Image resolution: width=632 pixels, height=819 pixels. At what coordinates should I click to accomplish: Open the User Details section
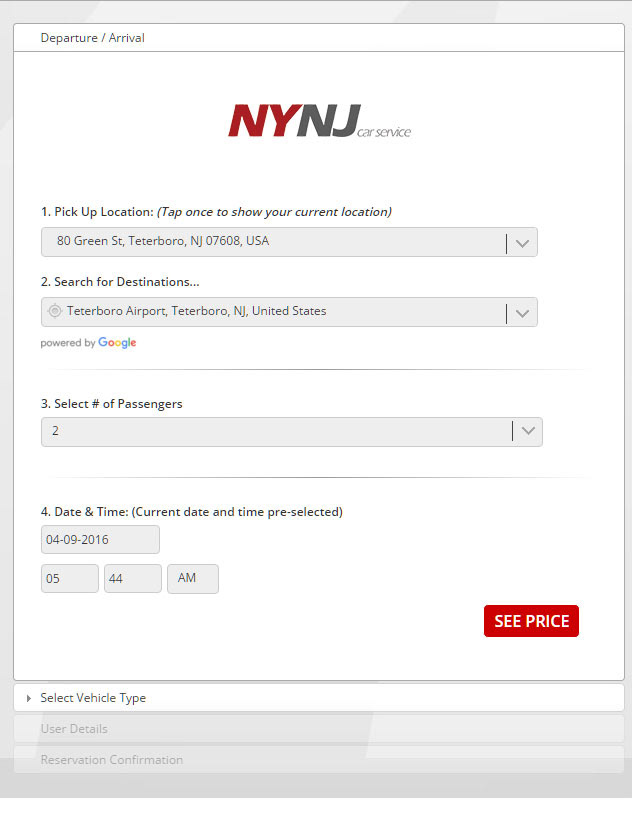pyautogui.click(x=74, y=729)
